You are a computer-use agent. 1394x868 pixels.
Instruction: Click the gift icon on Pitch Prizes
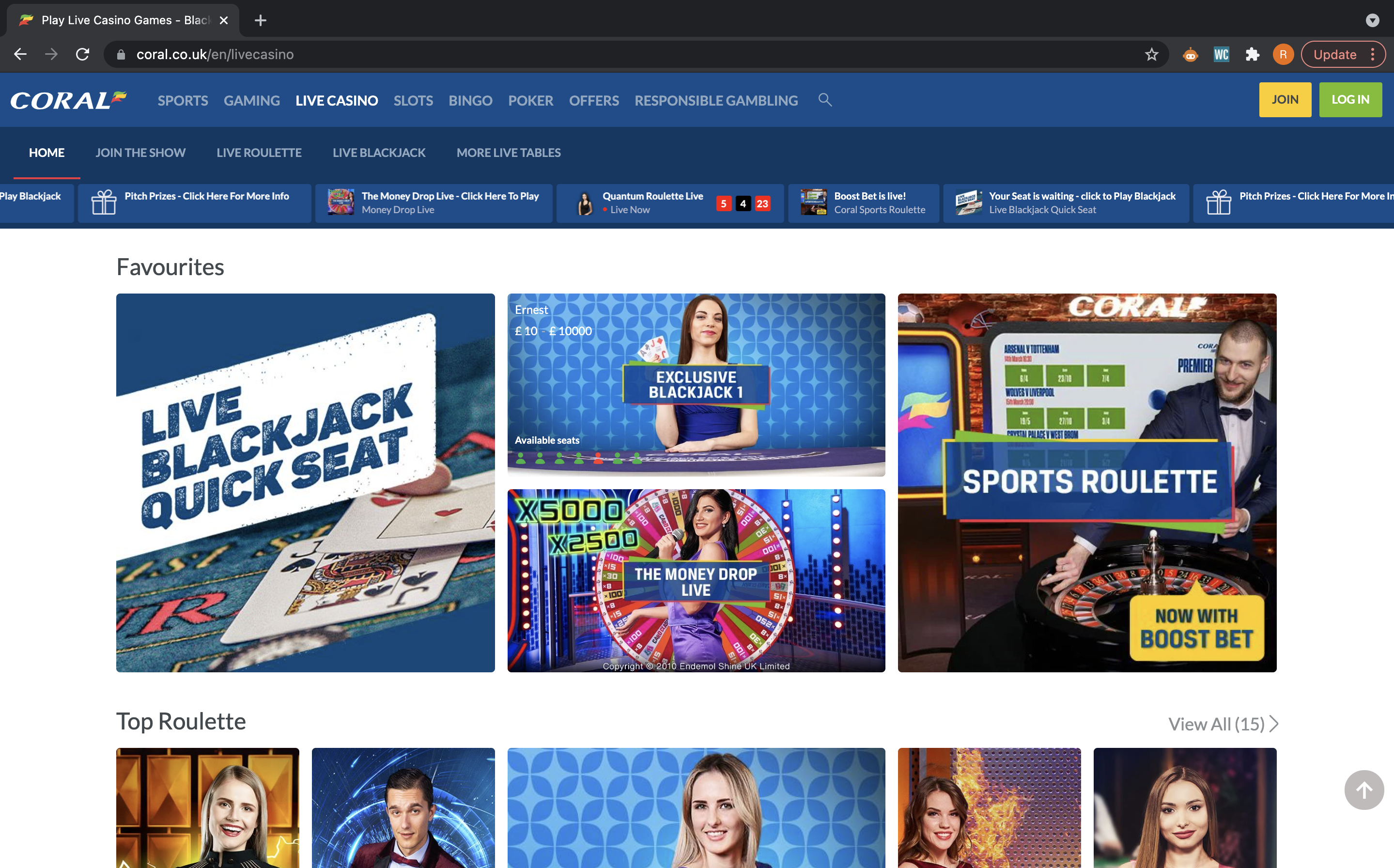coord(104,202)
